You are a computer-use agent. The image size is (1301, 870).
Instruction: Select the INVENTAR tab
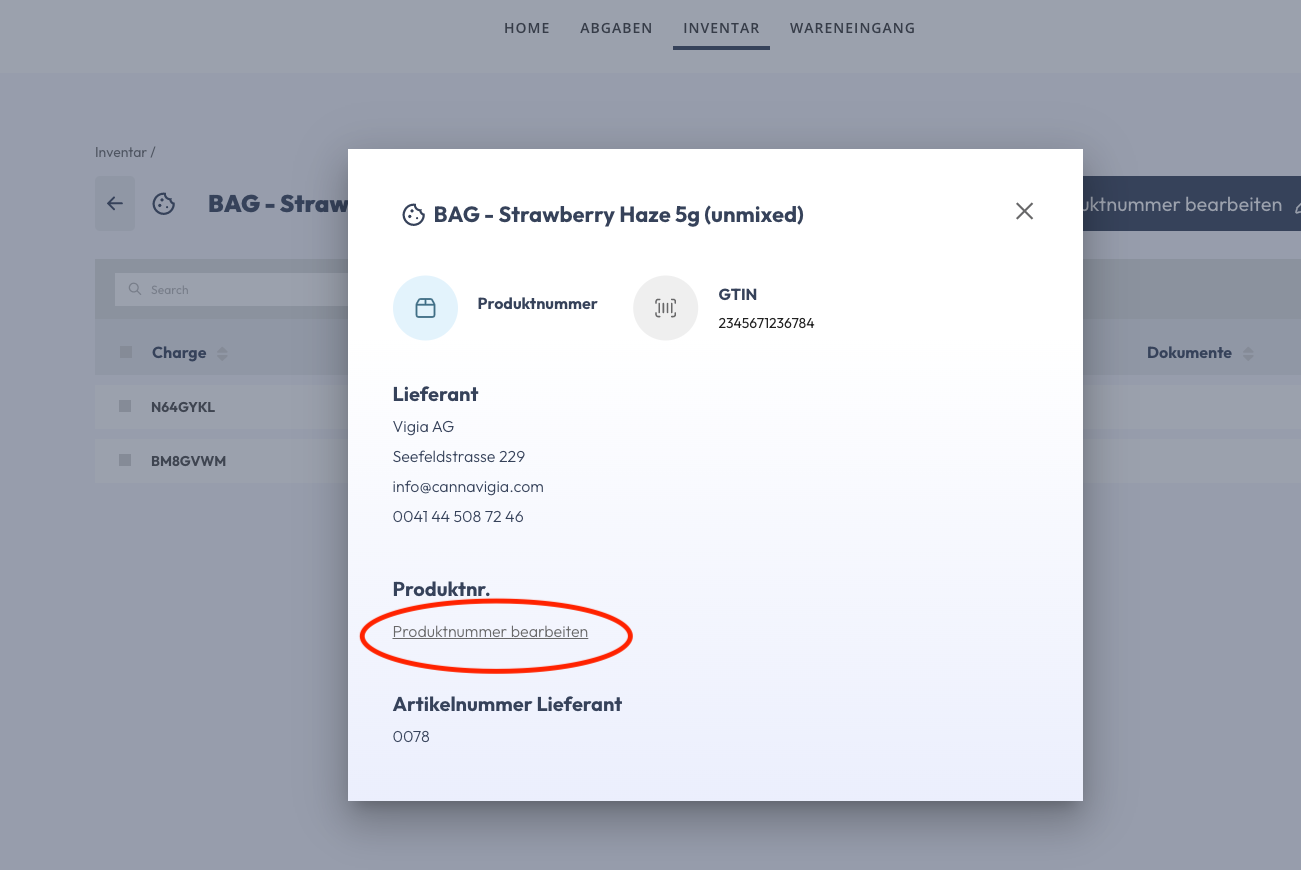click(x=721, y=28)
